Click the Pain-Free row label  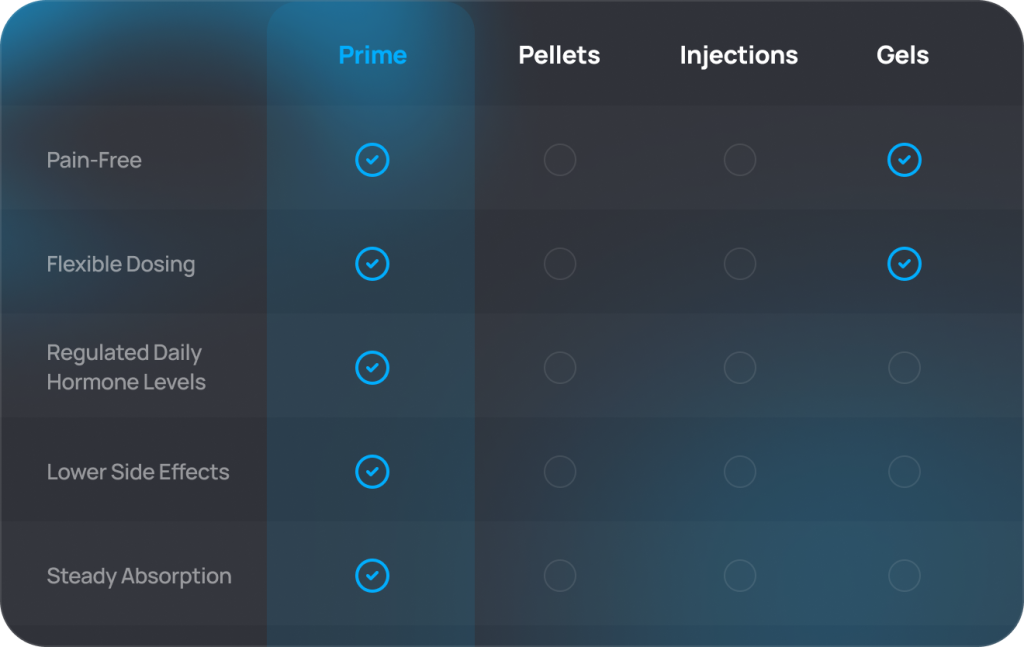click(x=94, y=160)
